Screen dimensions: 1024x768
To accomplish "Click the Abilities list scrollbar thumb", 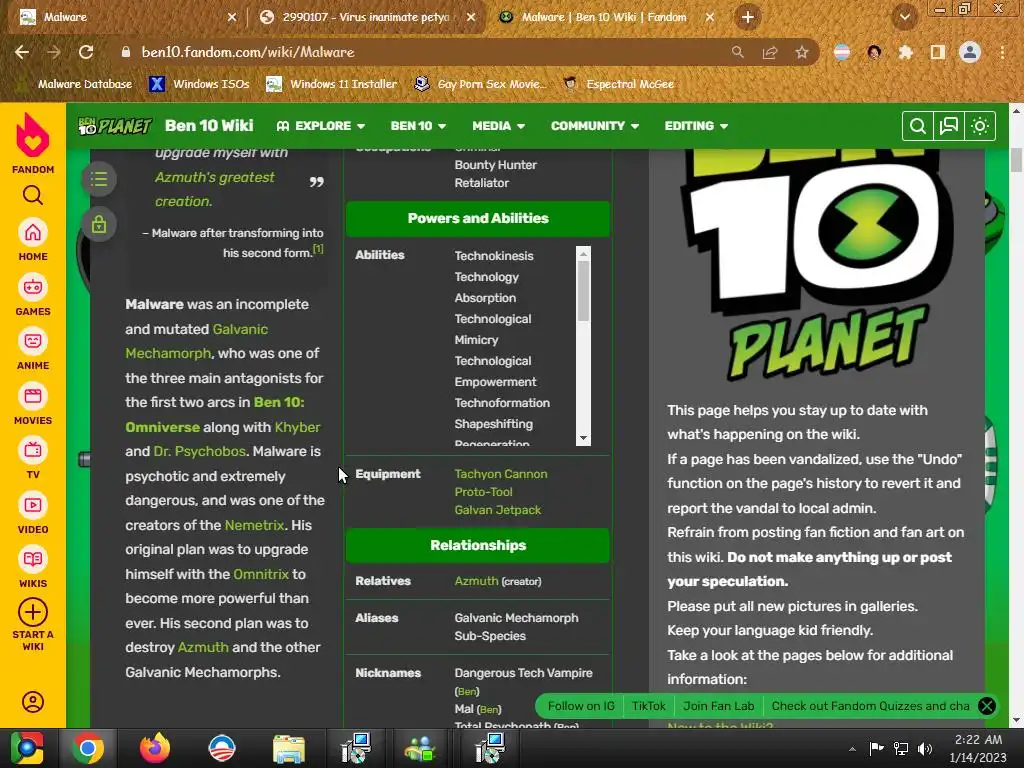I will click(583, 291).
